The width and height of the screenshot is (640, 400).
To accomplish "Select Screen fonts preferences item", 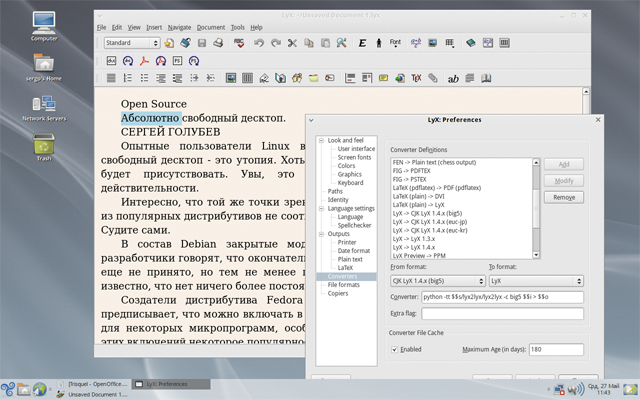I will [x=354, y=158].
